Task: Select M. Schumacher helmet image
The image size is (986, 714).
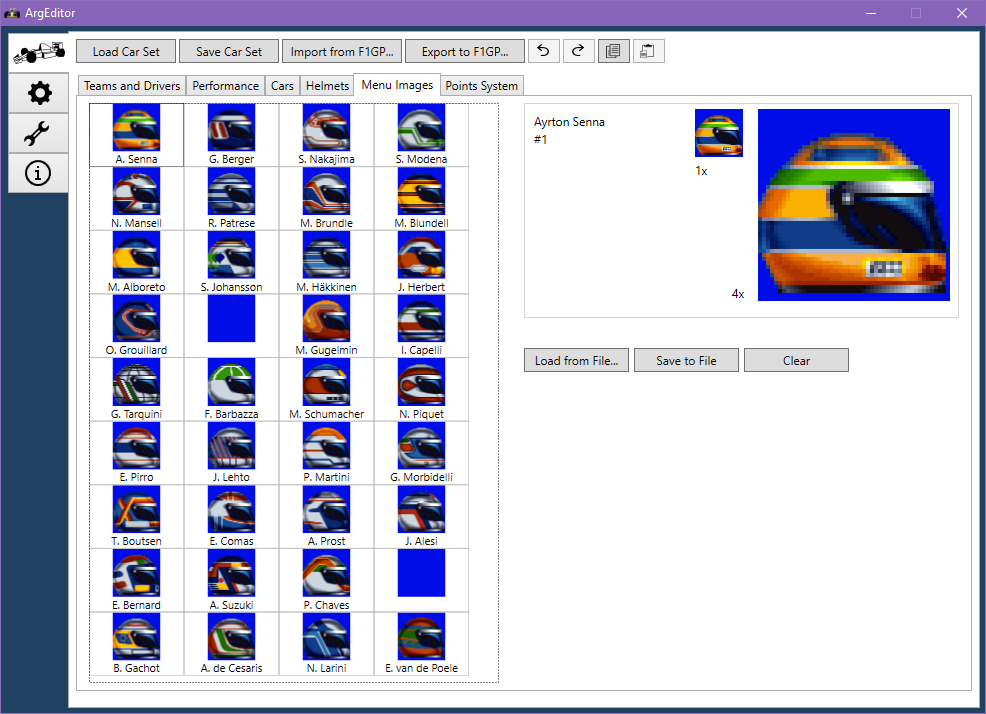Action: coord(326,382)
